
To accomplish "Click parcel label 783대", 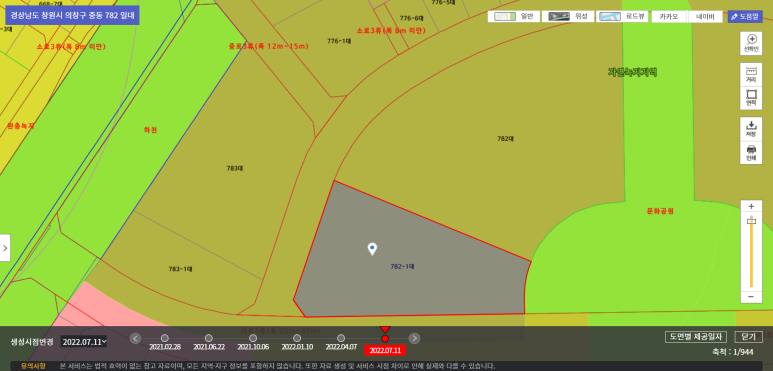I will click(x=235, y=169).
